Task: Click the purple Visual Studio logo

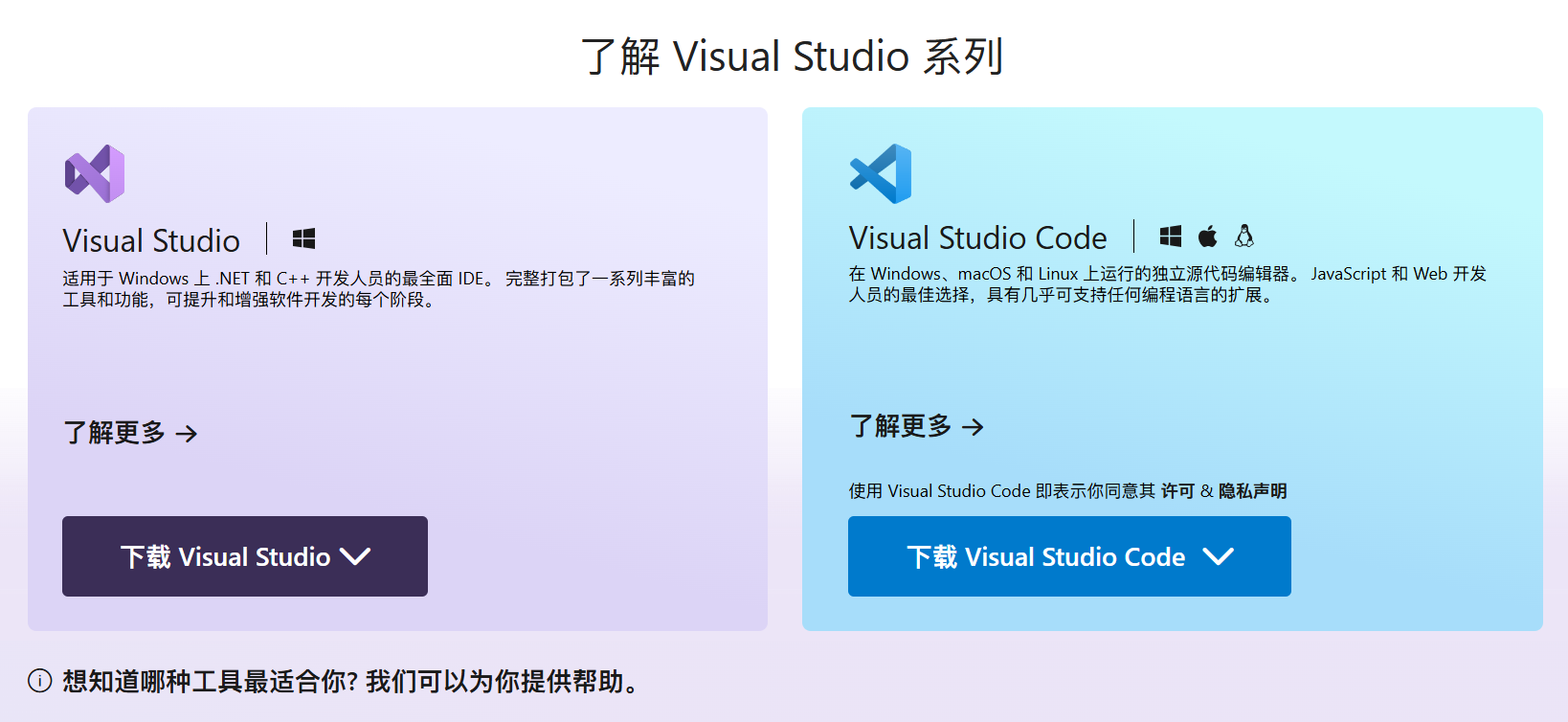Action: [95, 173]
